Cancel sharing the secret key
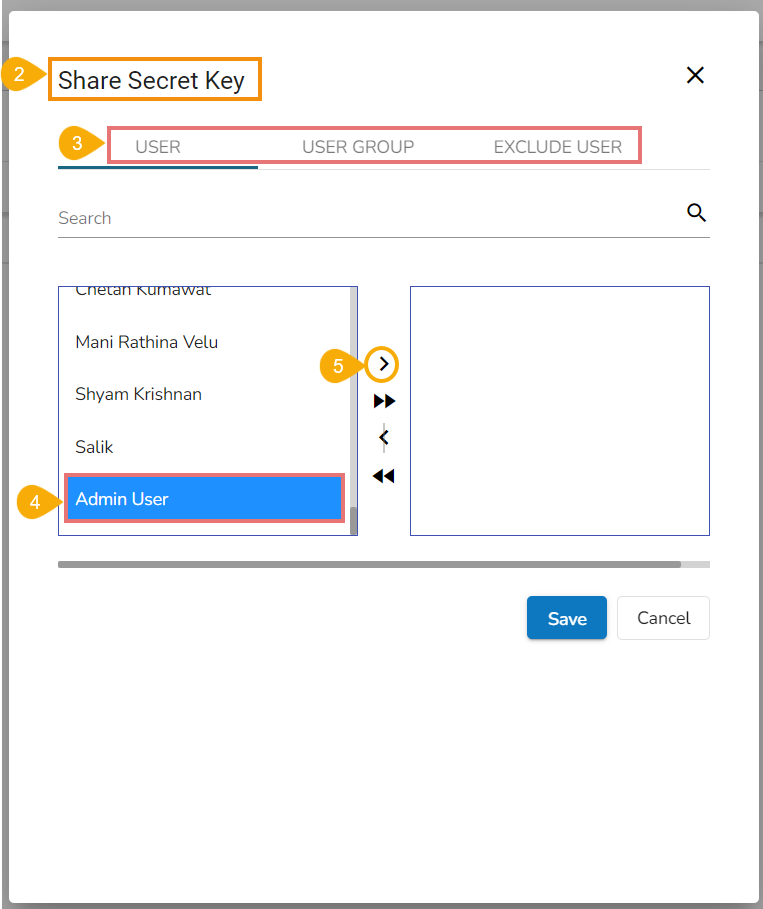Screen dimensions: 763x909 (x=663, y=618)
